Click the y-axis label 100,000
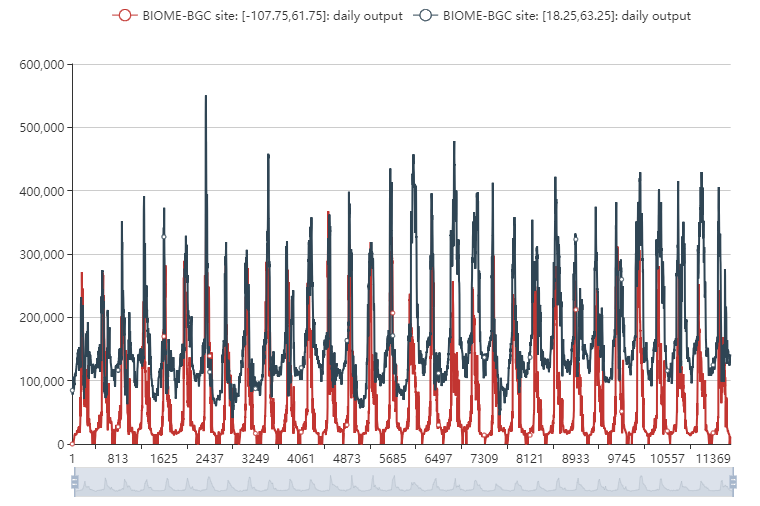Viewport: 760px width, 506px height. click(x=42, y=381)
